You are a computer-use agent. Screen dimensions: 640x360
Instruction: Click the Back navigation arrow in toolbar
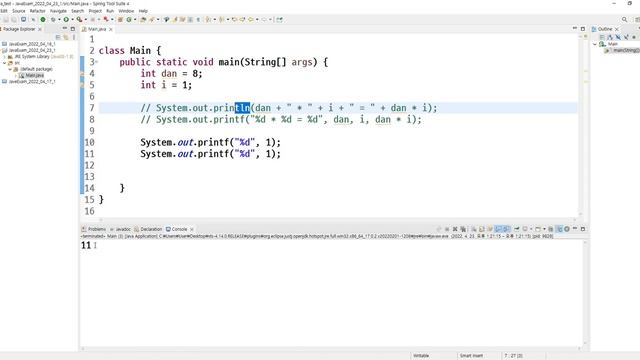(251, 20)
